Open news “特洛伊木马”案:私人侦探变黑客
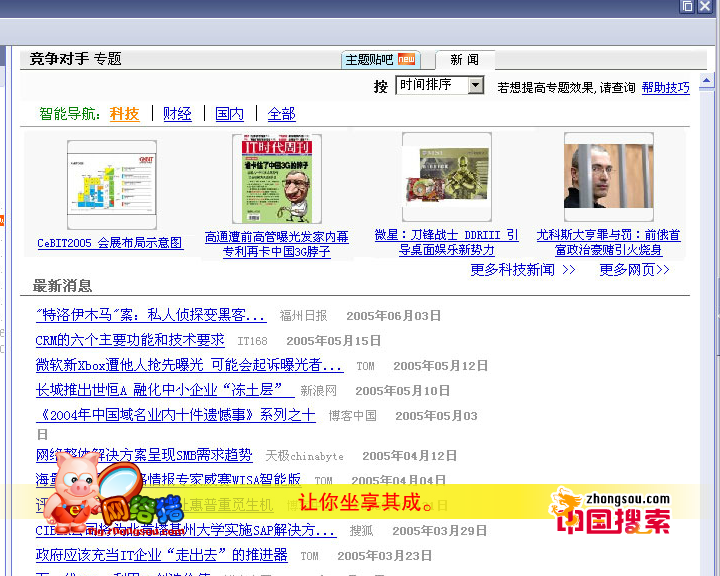Image resolution: width=720 pixels, height=576 pixels. (151, 315)
